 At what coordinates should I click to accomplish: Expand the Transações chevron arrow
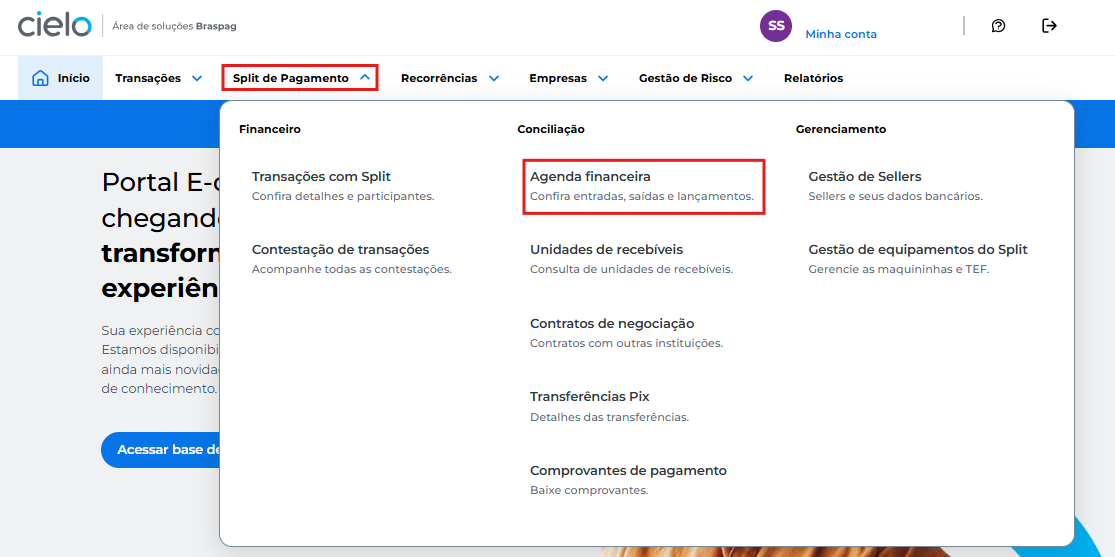197,78
